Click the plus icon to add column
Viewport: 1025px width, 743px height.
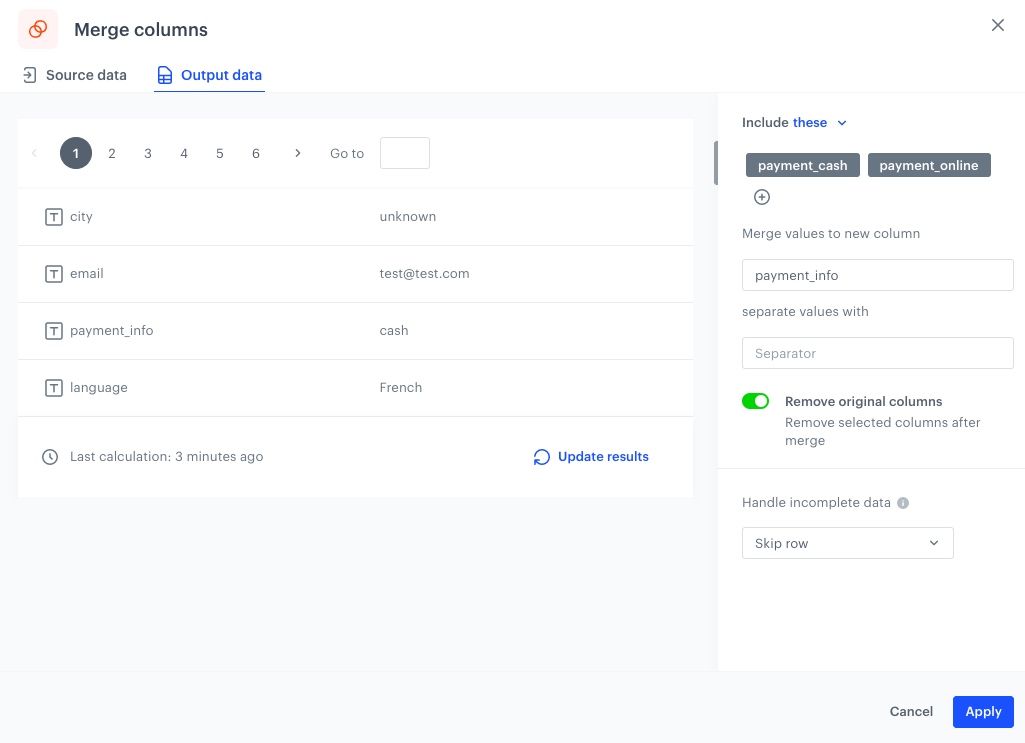[762, 197]
